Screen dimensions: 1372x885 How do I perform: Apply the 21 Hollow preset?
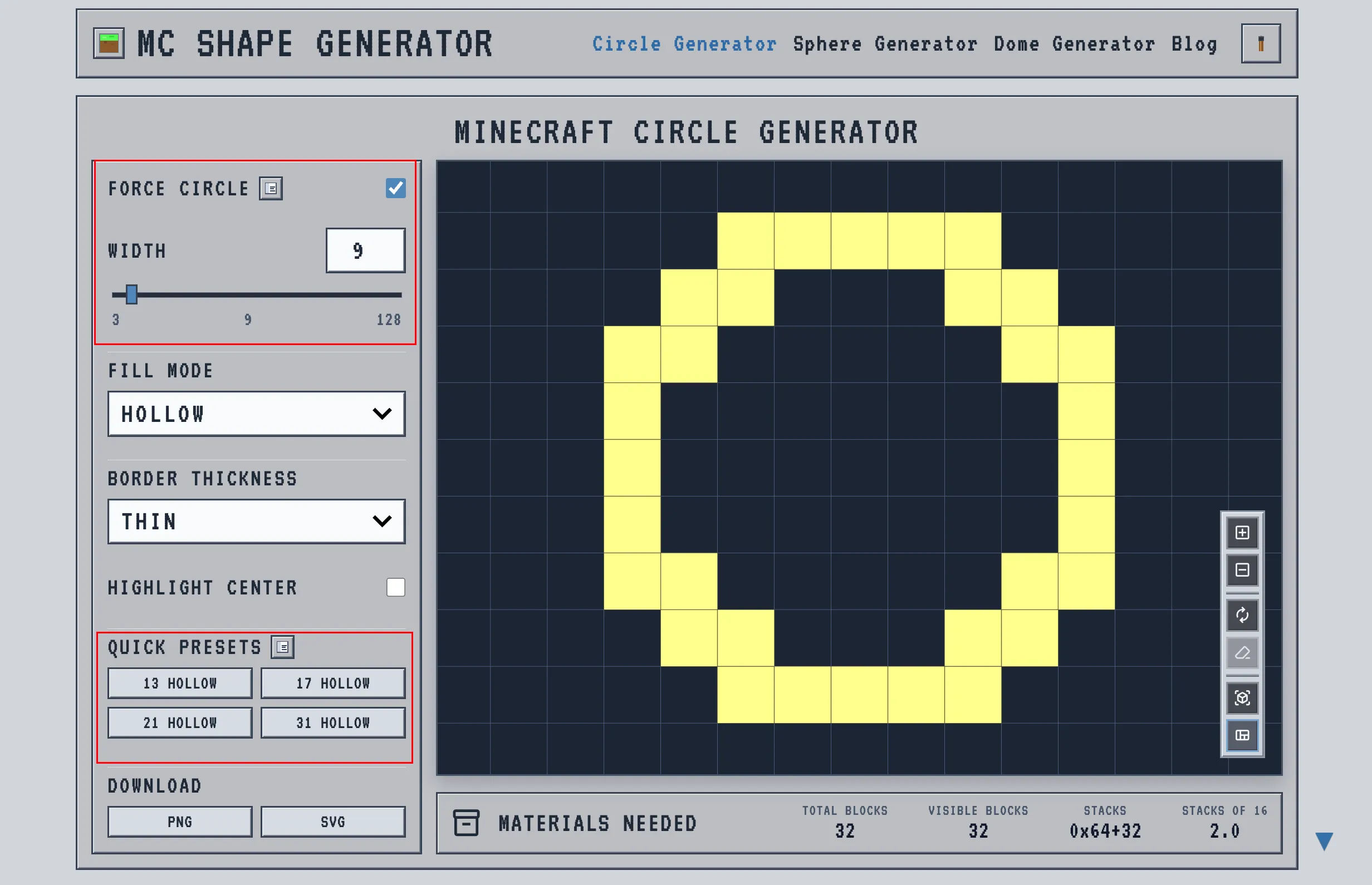[x=180, y=723]
